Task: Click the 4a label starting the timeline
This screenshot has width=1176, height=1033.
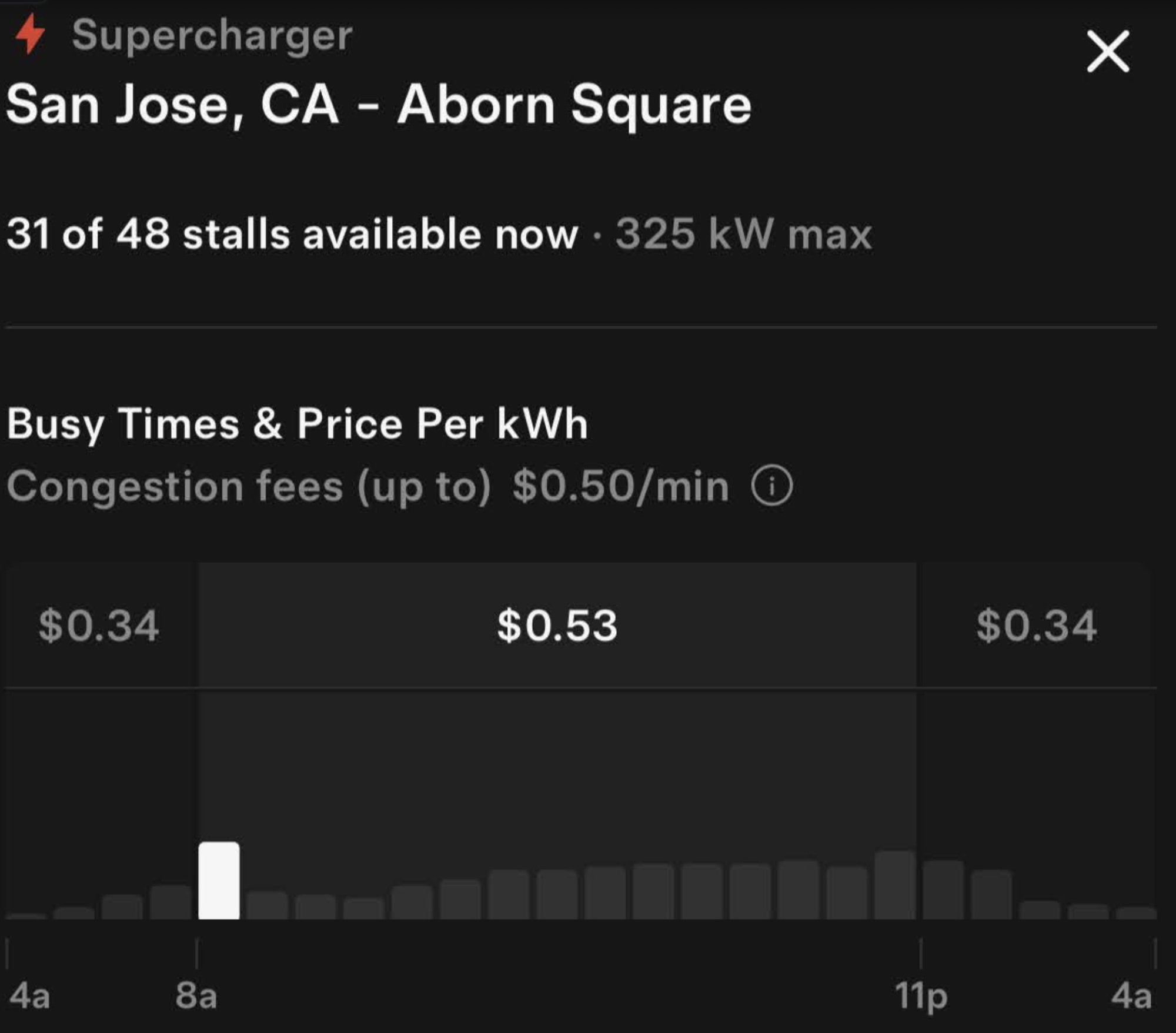Action: tap(29, 996)
